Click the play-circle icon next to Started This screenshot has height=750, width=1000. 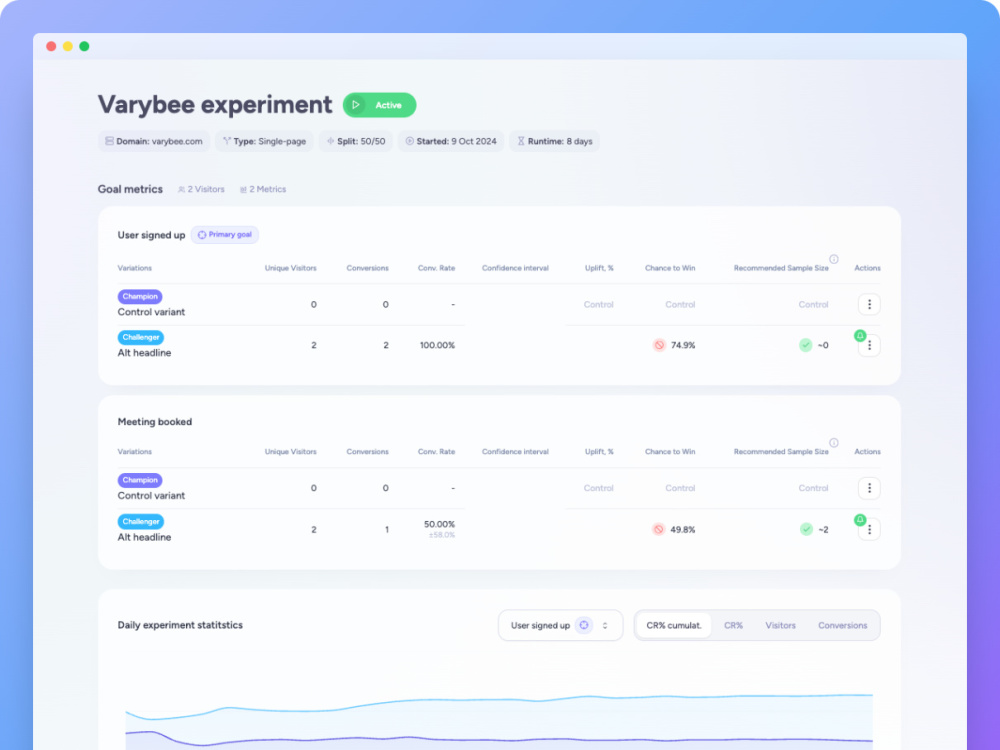tap(409, 141)
